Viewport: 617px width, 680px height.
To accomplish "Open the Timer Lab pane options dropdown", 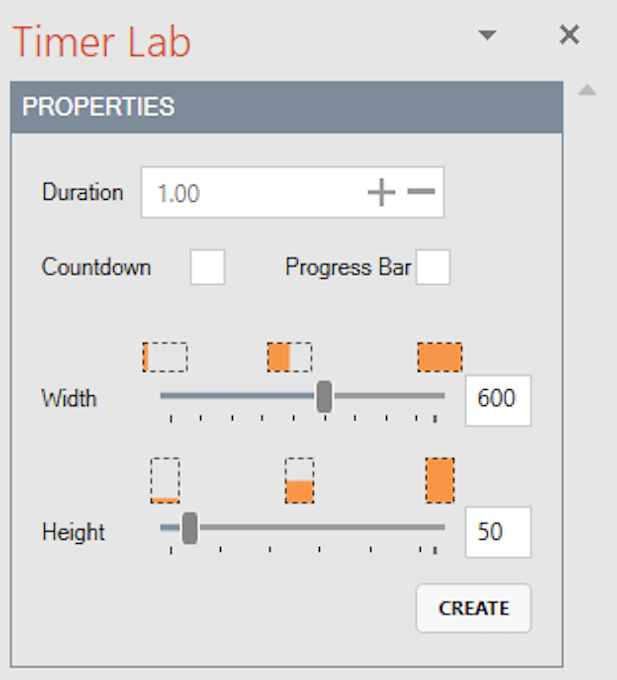I will (x=487, y=35).
